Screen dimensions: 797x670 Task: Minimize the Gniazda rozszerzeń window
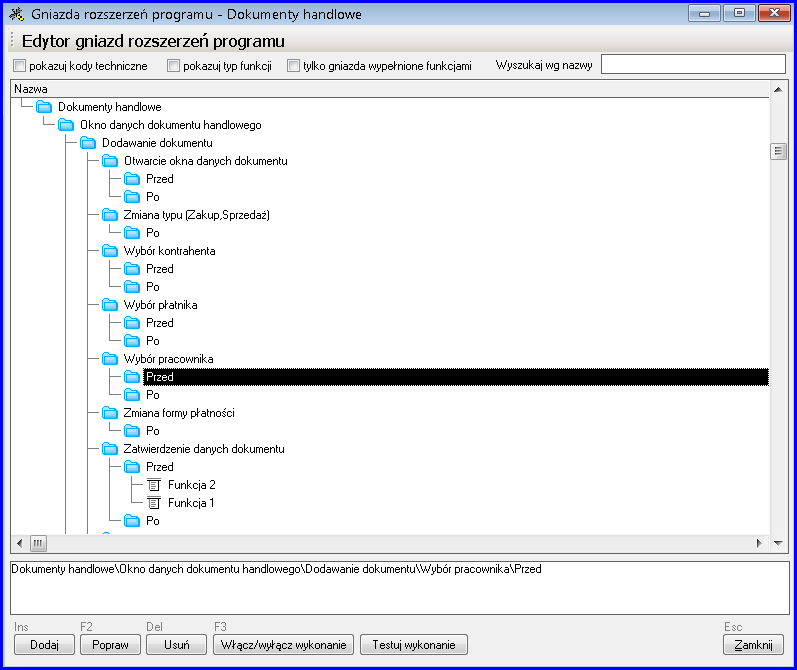pos(704,13)
